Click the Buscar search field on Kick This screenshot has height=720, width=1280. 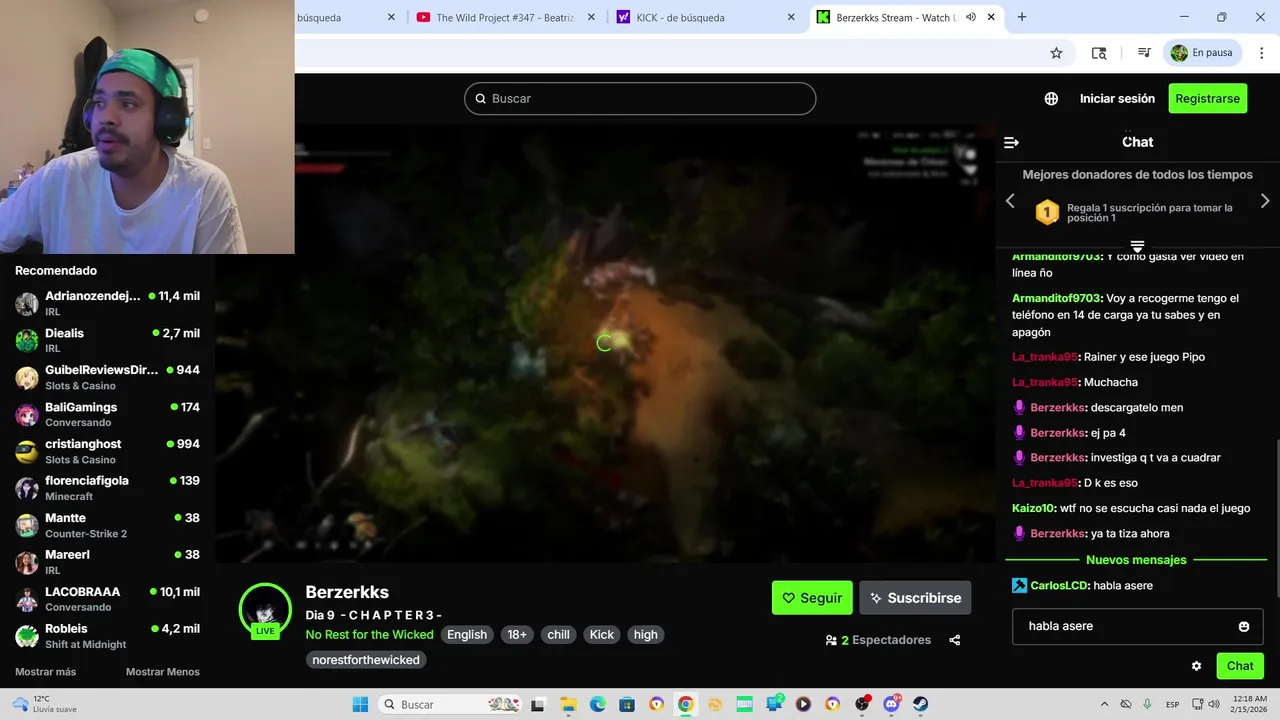click(640, 98)
